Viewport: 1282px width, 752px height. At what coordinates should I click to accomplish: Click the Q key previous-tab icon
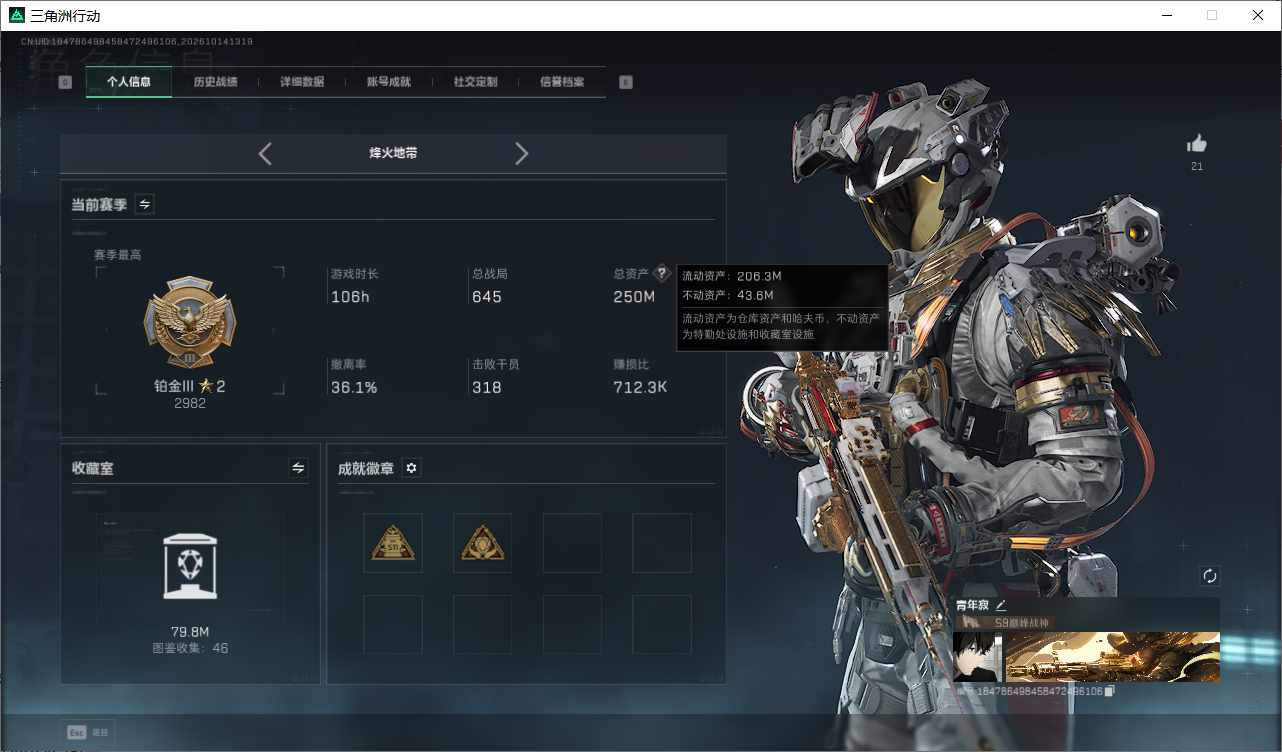(66, 82)
